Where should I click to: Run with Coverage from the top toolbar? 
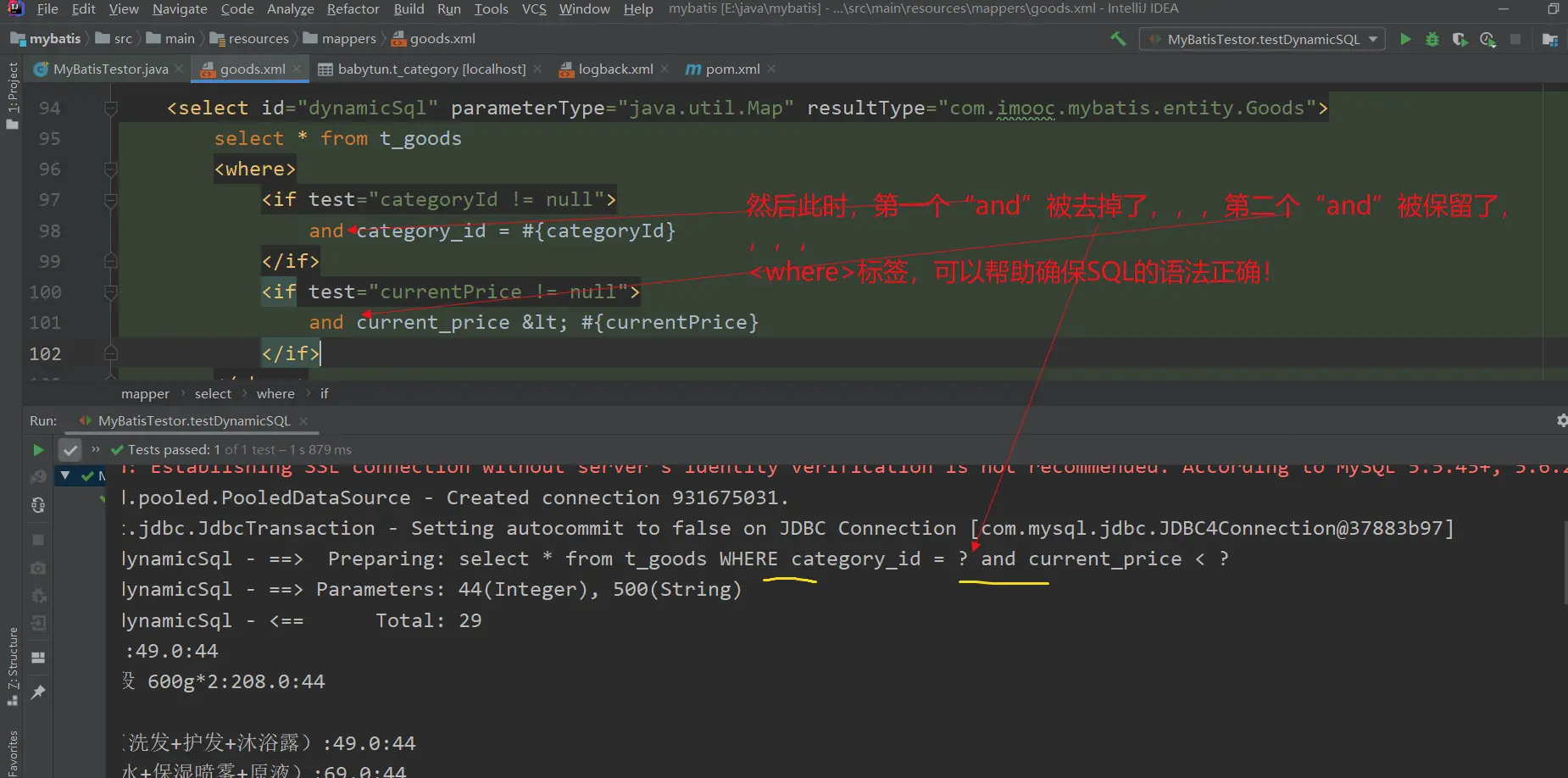1460,39
